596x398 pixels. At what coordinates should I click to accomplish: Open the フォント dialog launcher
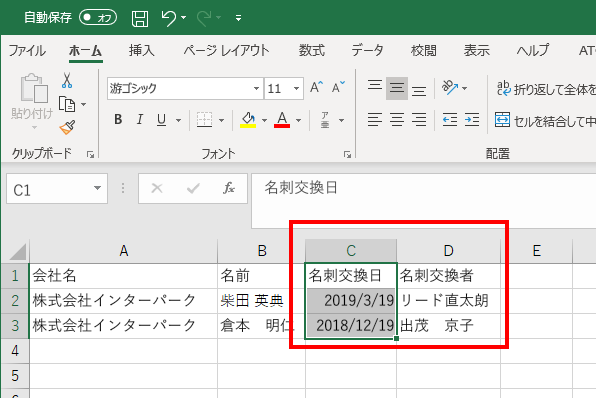click(347, 154)
